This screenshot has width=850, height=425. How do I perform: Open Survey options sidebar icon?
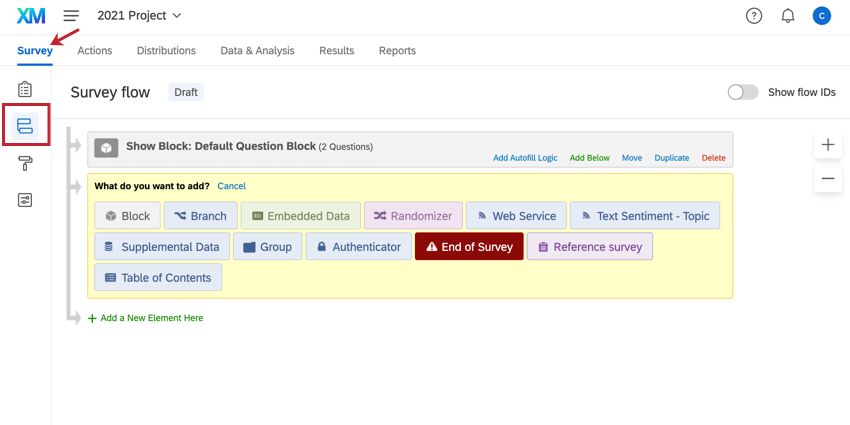click(25, 200)
